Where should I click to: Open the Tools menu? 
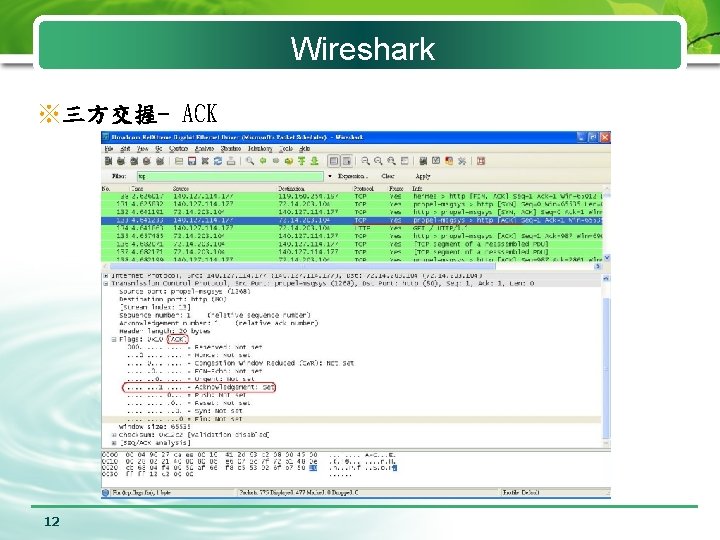286,149
